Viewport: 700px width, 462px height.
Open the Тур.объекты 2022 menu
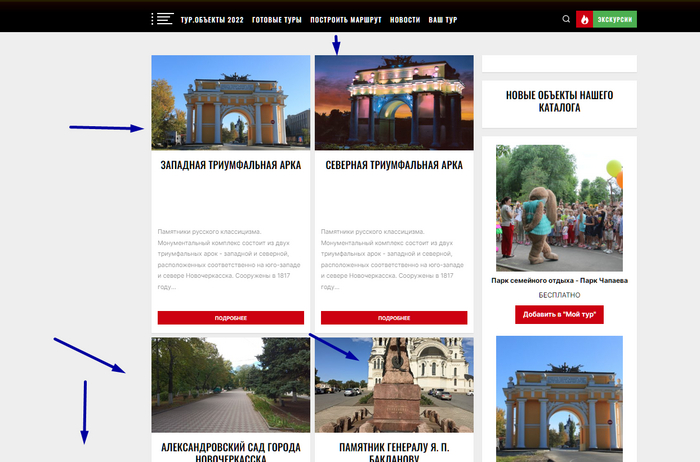click(212, 20)
